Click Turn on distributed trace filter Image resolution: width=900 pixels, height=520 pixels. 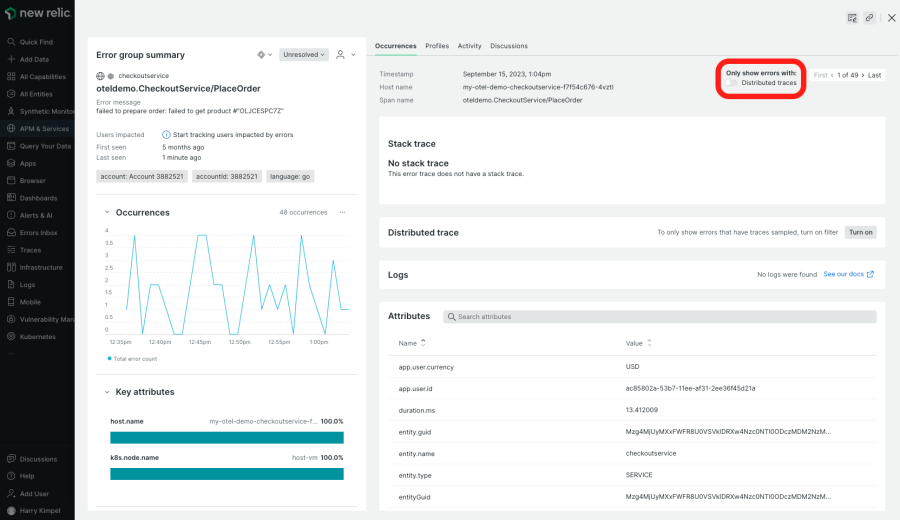click(860, 232)
